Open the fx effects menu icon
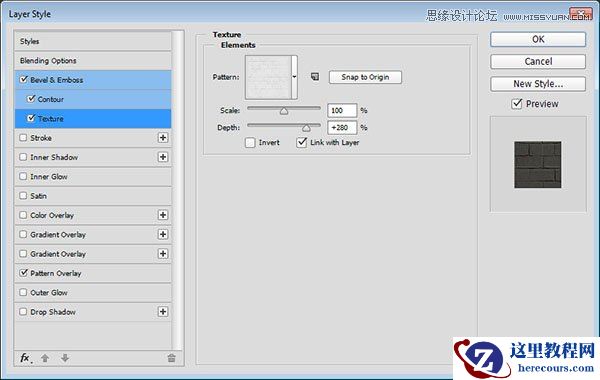The image size is (600, 380). pyautogui.click(x=25, y=358)
